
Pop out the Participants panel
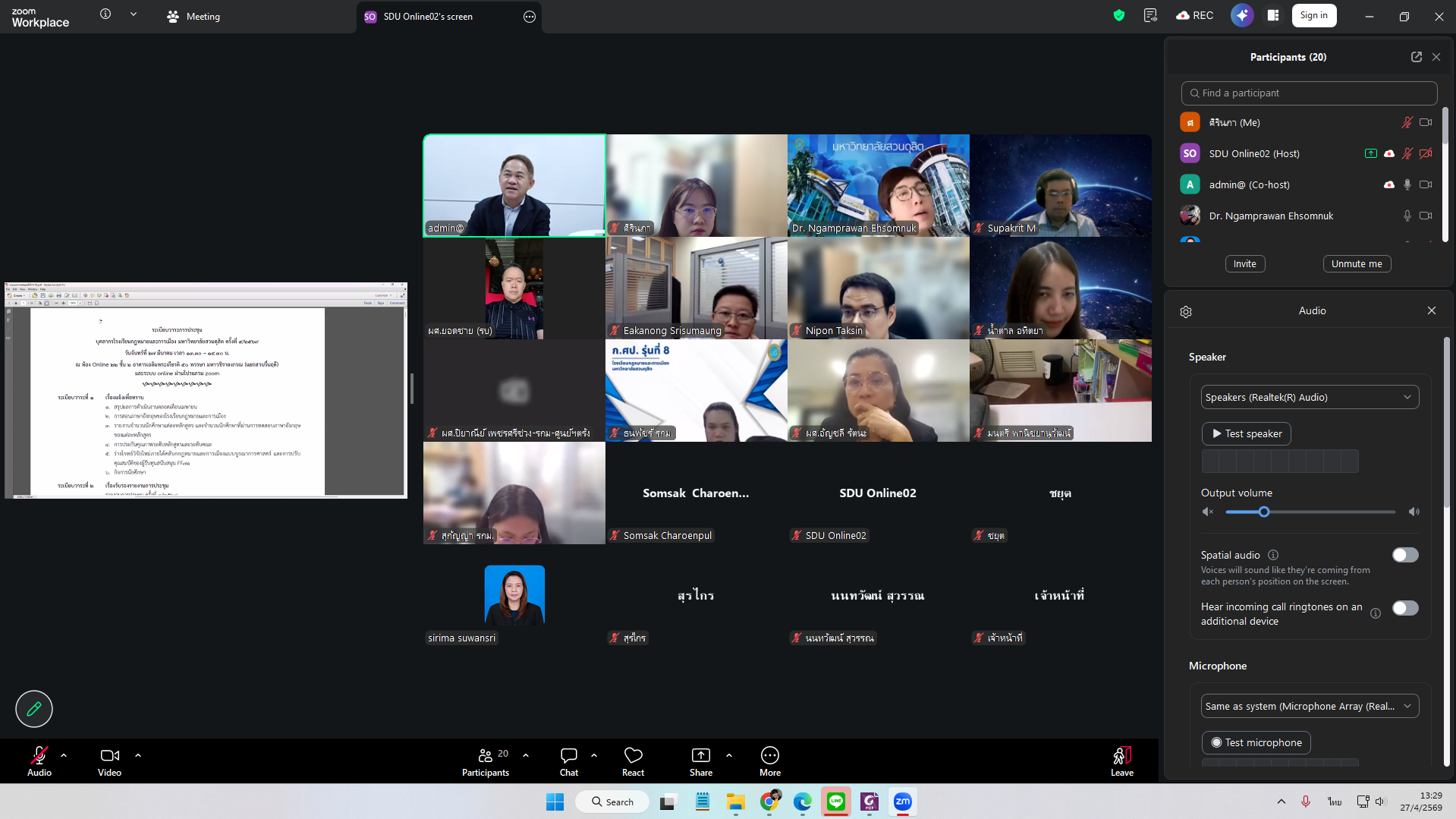pos(1416,57)
